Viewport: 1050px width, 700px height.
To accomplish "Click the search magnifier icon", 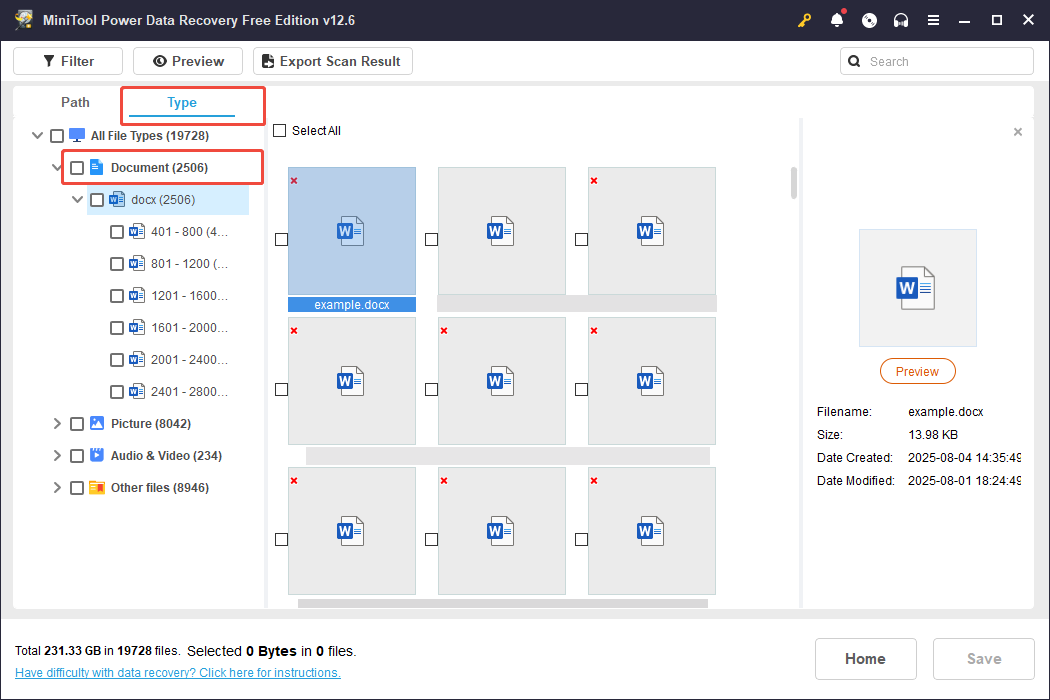I will [854, 61].
